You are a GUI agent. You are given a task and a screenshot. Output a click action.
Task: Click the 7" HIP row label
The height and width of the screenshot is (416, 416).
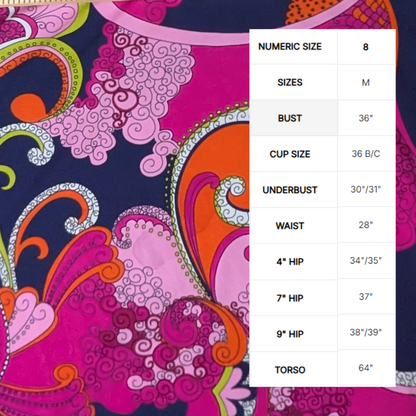pyautogui.click(x=290, y=298)
